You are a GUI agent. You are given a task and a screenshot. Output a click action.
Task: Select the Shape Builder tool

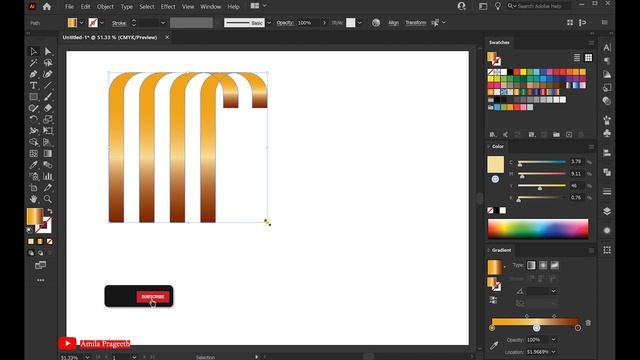pyautogui.click(x=33, y=142)
